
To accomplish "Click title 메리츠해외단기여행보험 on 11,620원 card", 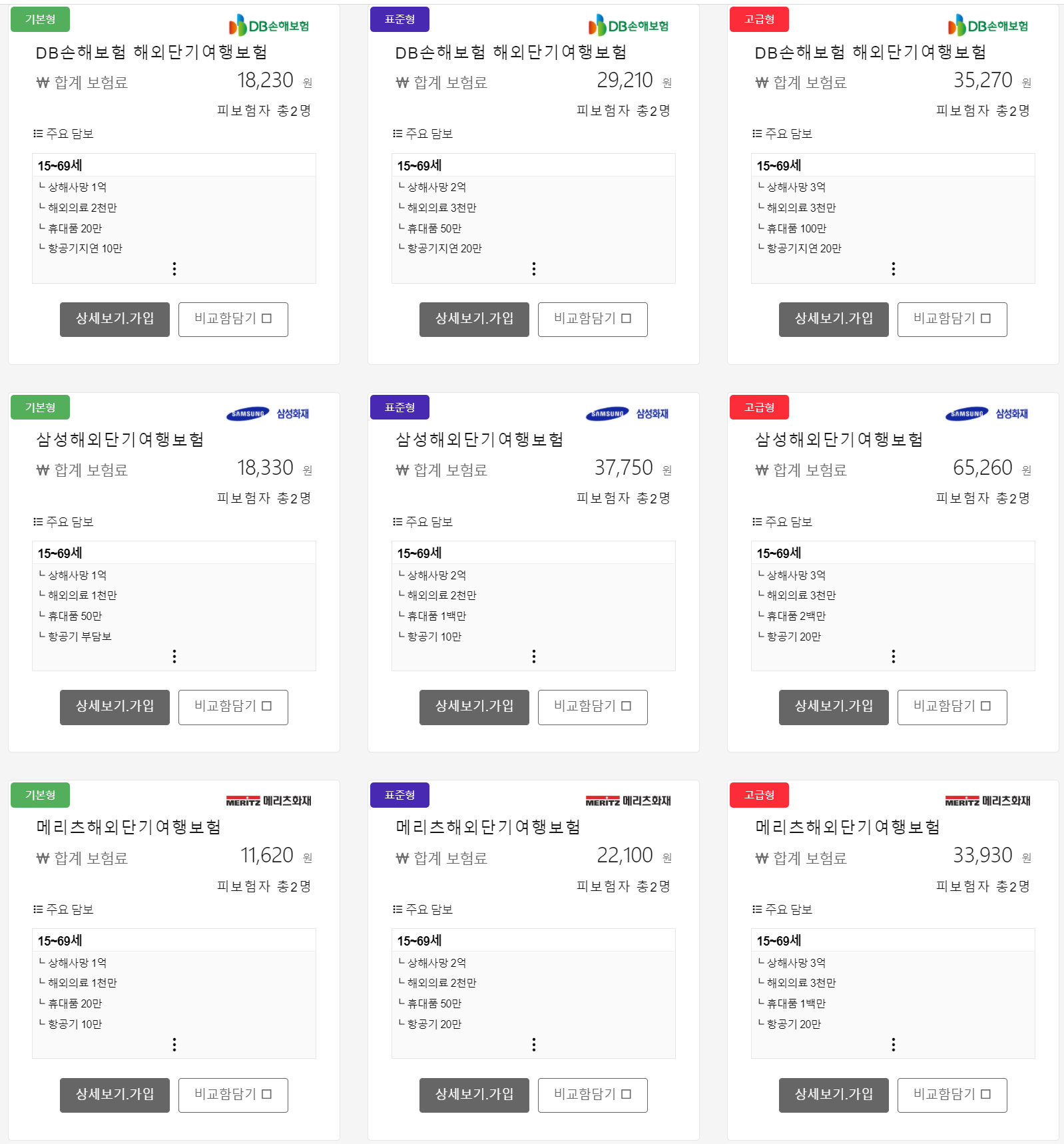I will point(129,827).
